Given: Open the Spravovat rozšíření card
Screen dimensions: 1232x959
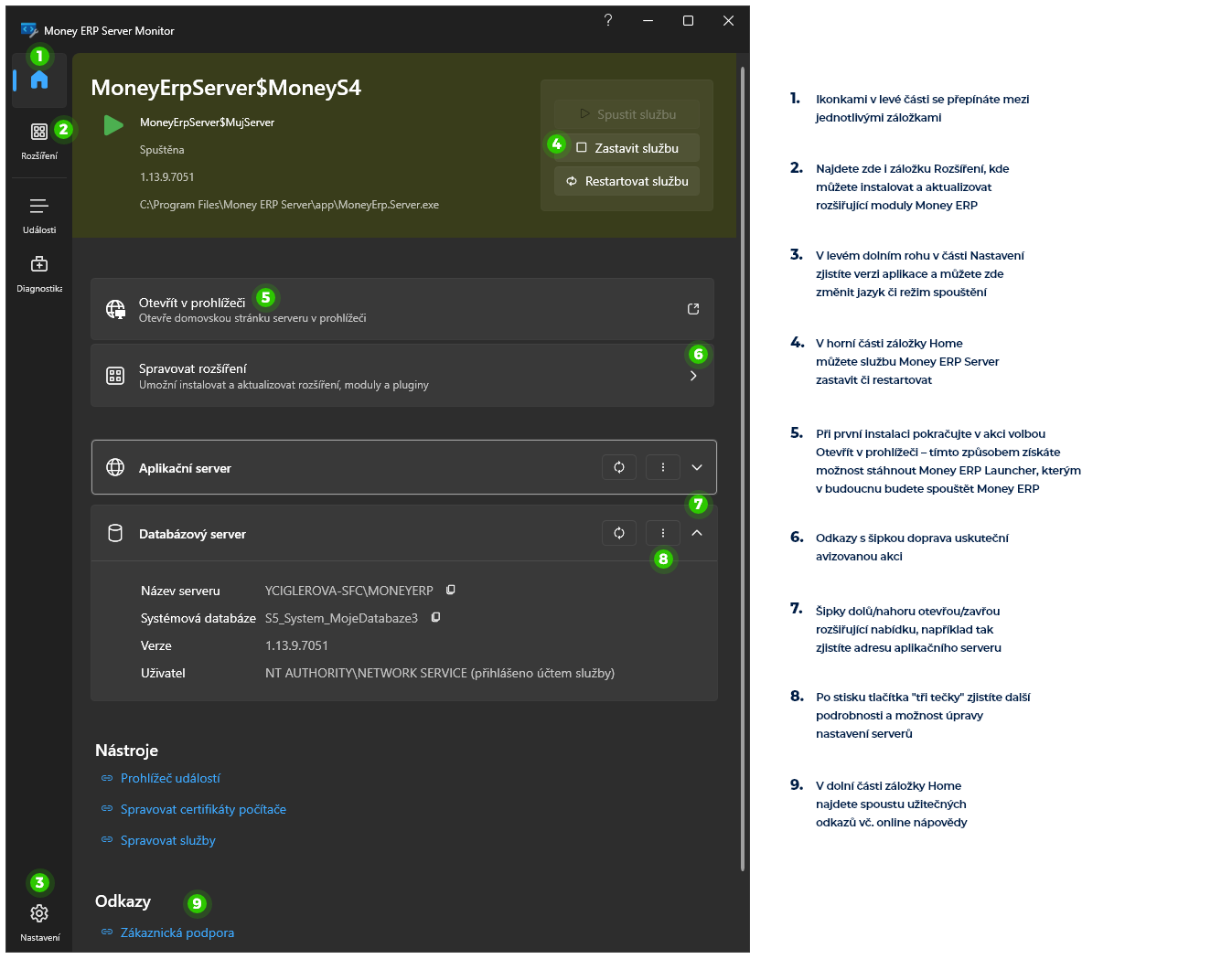Looking at the screenshot, I should click(x=402, y=376).
